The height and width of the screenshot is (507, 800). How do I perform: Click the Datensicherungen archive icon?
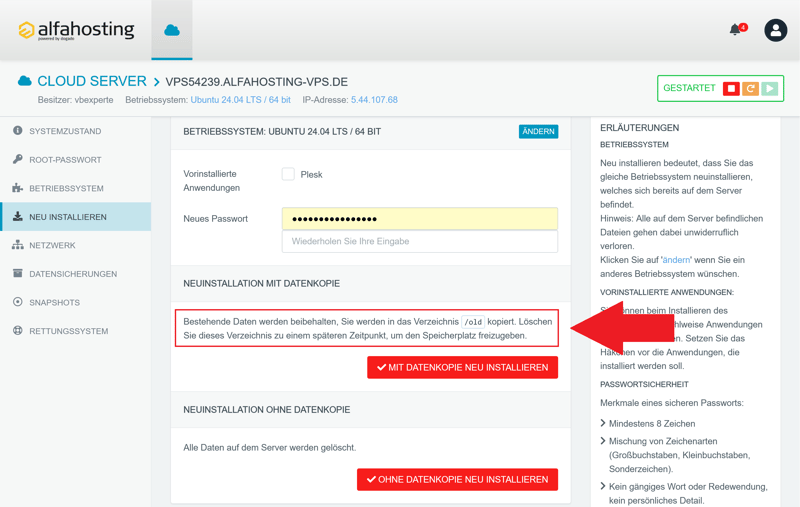tap(18, 273)
